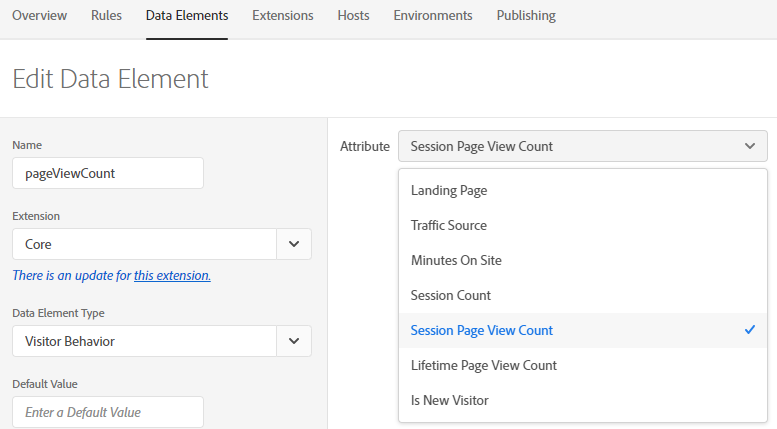Choose Traffic Source attribute option
The image size is (777, 429).
coord(583,225)
